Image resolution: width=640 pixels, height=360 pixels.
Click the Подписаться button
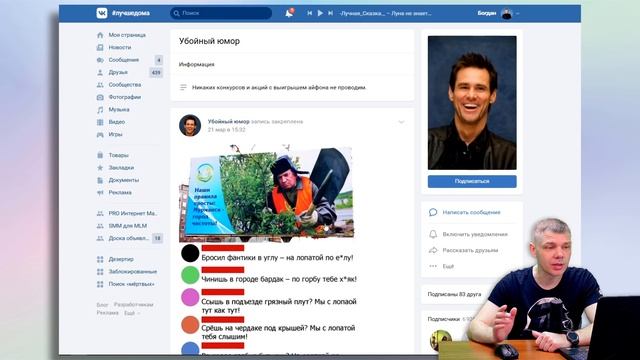coord(472,181)
